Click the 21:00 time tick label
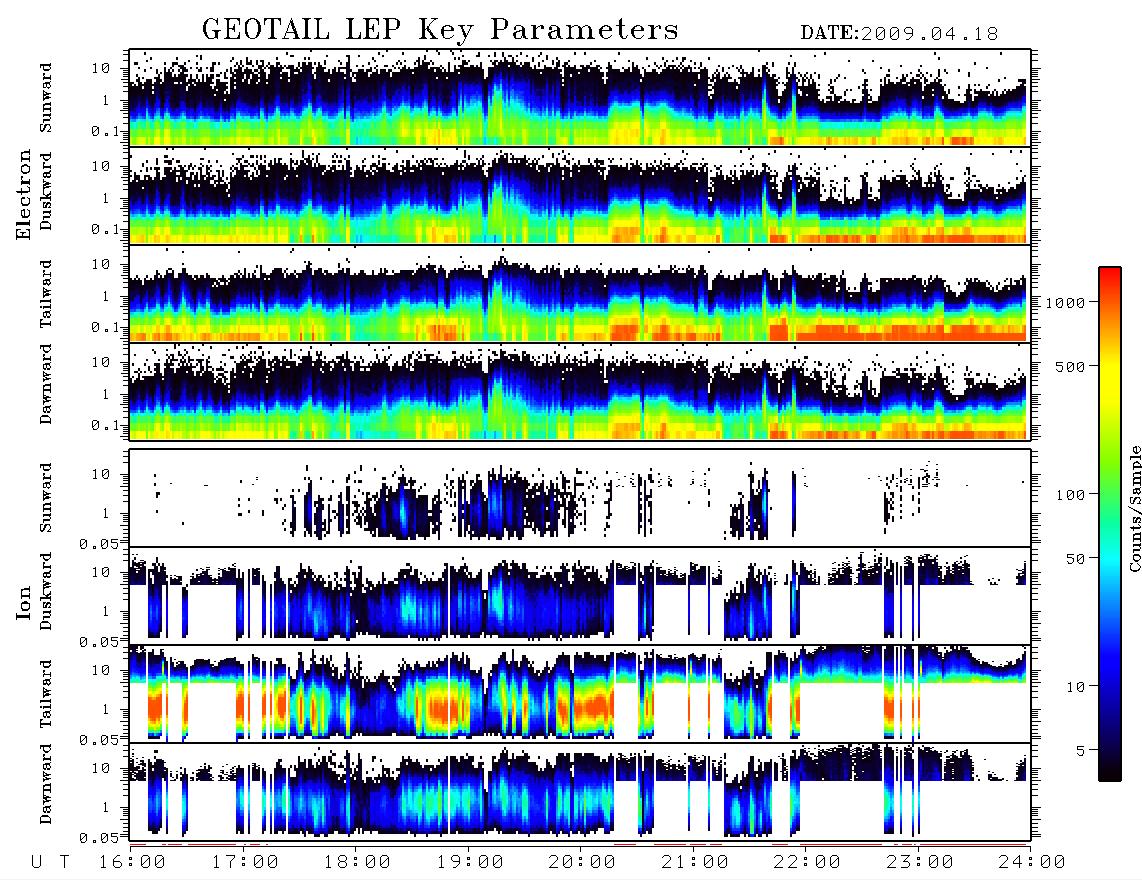 pos(695,863)
